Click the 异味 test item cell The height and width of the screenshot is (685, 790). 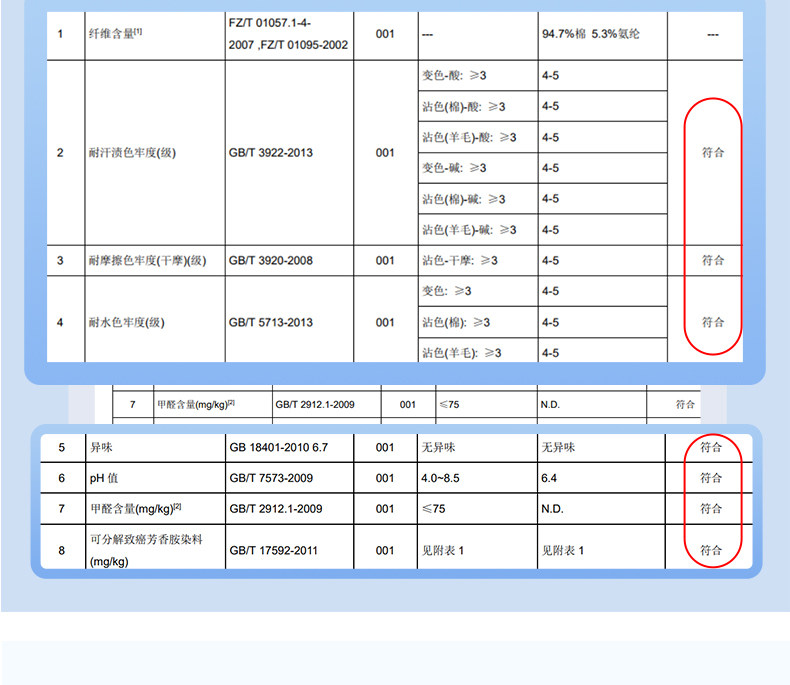coord(101,447)
